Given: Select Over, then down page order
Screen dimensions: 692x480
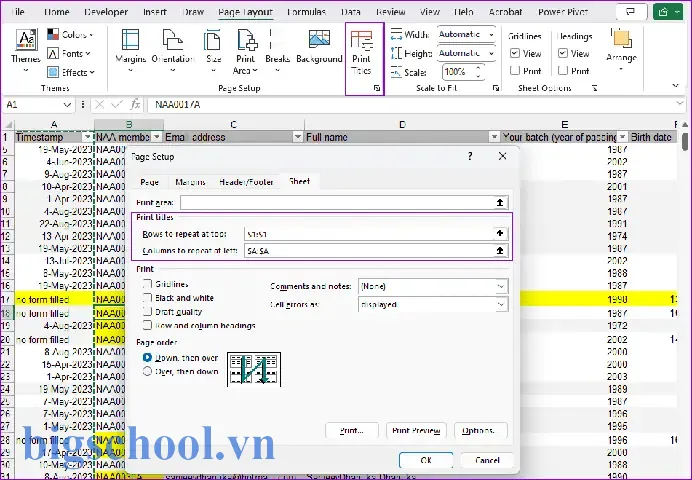Looking at the screenshot, I should tap(147, 371).
